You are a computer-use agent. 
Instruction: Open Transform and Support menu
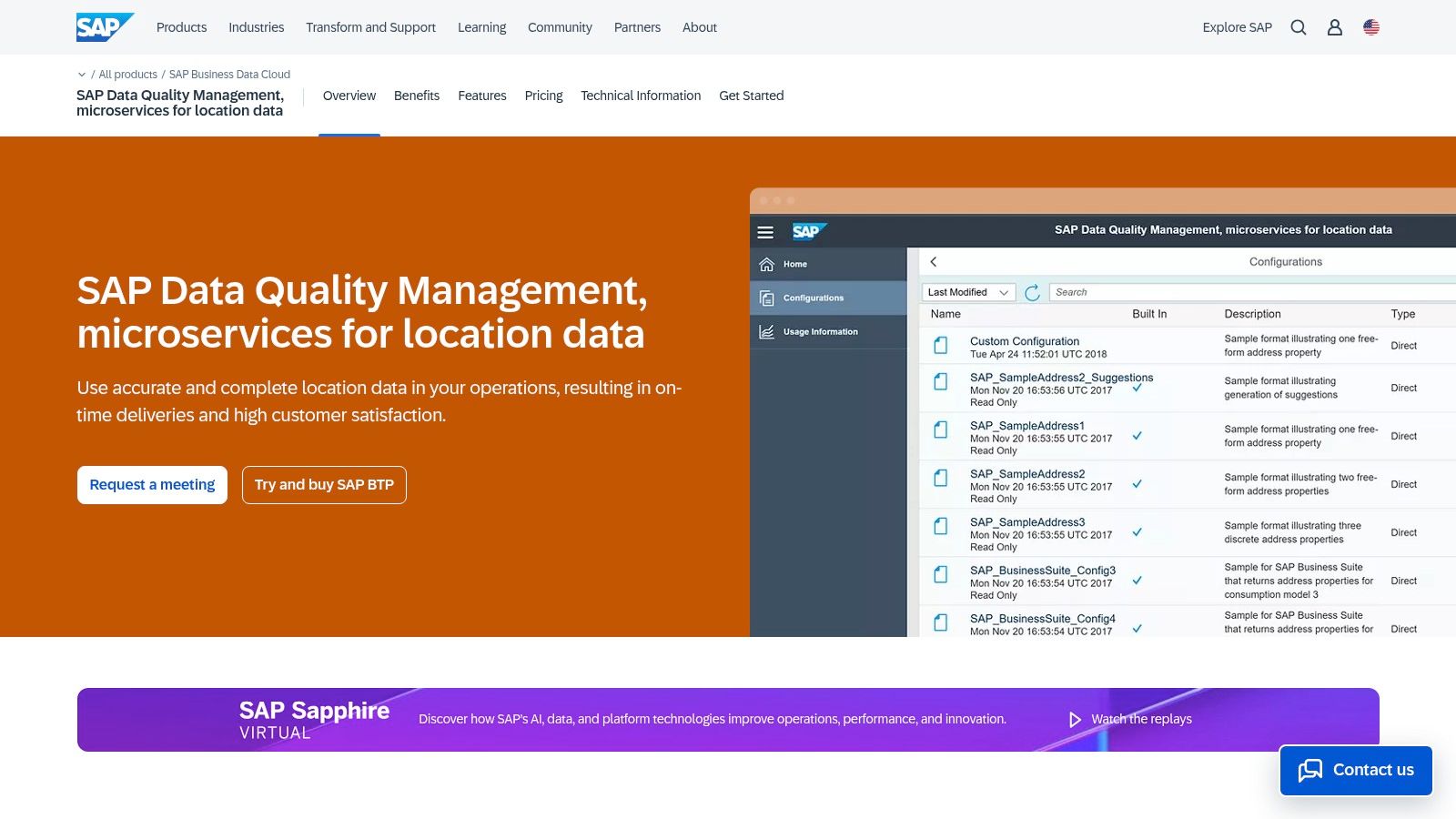point(370,27)
